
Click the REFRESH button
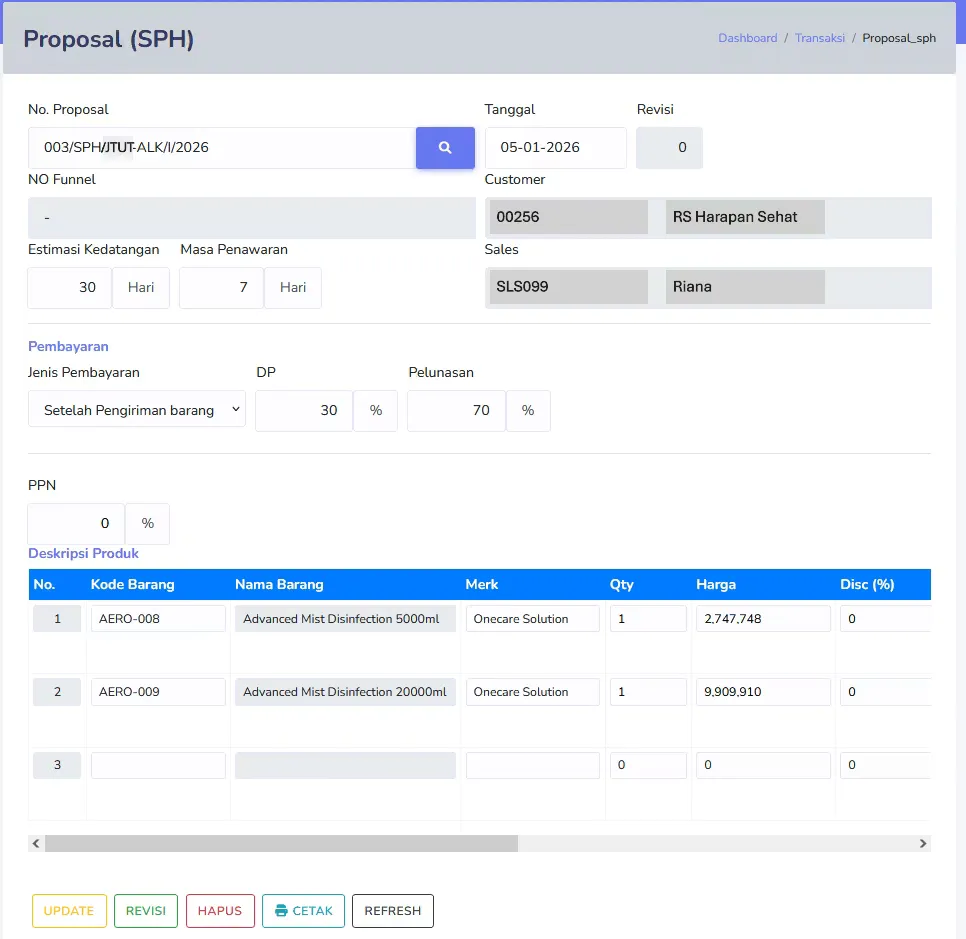pyautogui.click(x=392, y=911)
